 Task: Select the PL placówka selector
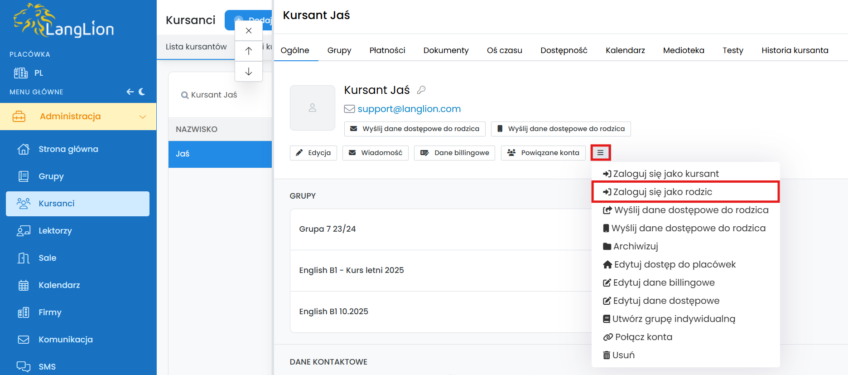click(31, 73)
